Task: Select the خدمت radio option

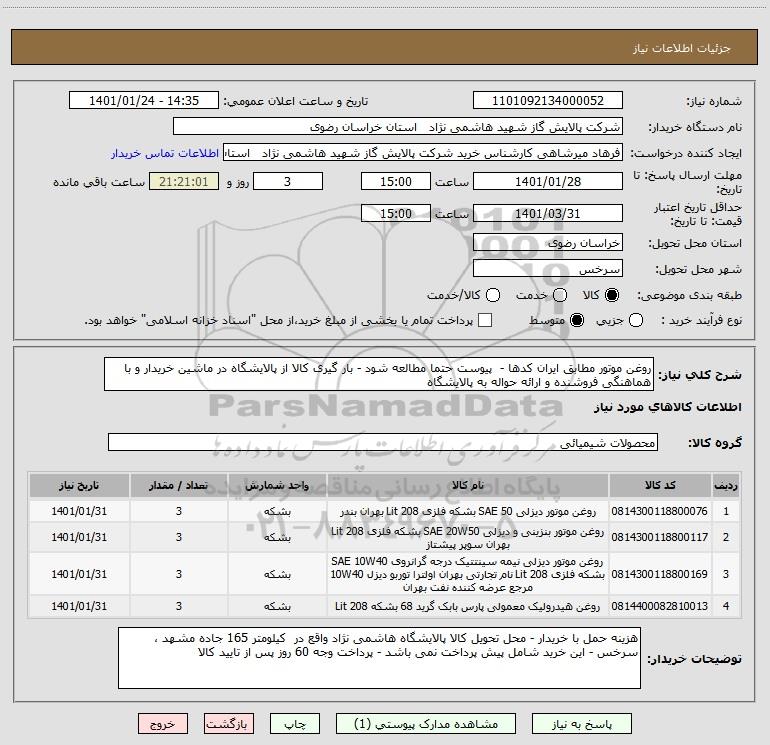Action: pyautogui.click(x=560, y=295)
